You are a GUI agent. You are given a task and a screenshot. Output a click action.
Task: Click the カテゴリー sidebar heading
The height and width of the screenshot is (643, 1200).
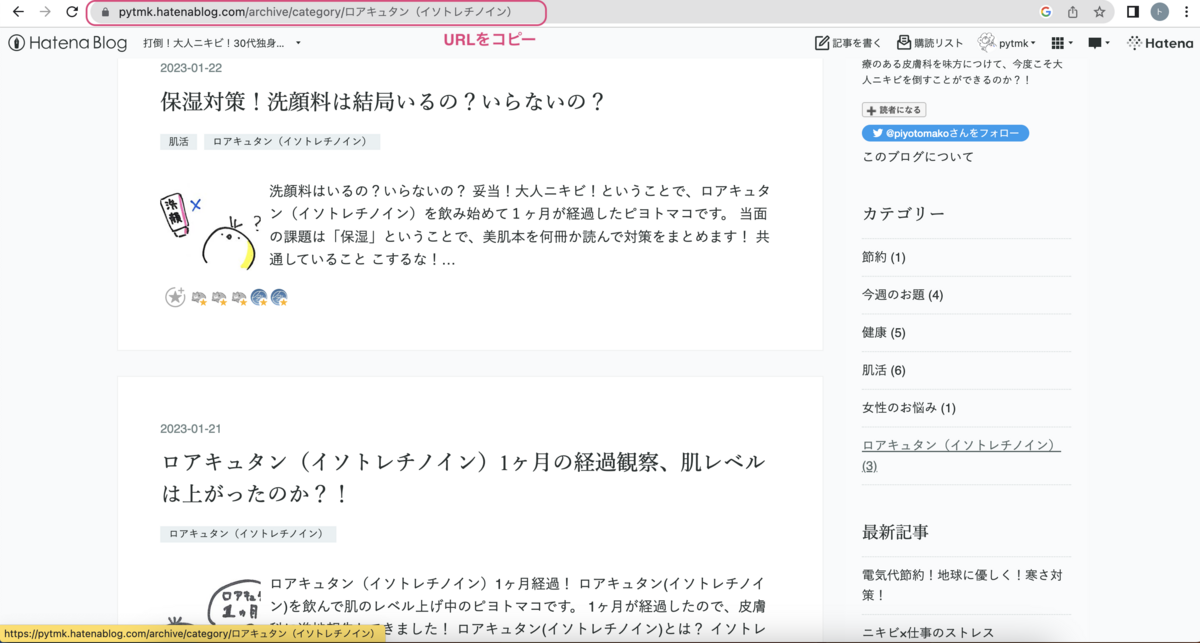pyautogui.click(x=903, y=213)
